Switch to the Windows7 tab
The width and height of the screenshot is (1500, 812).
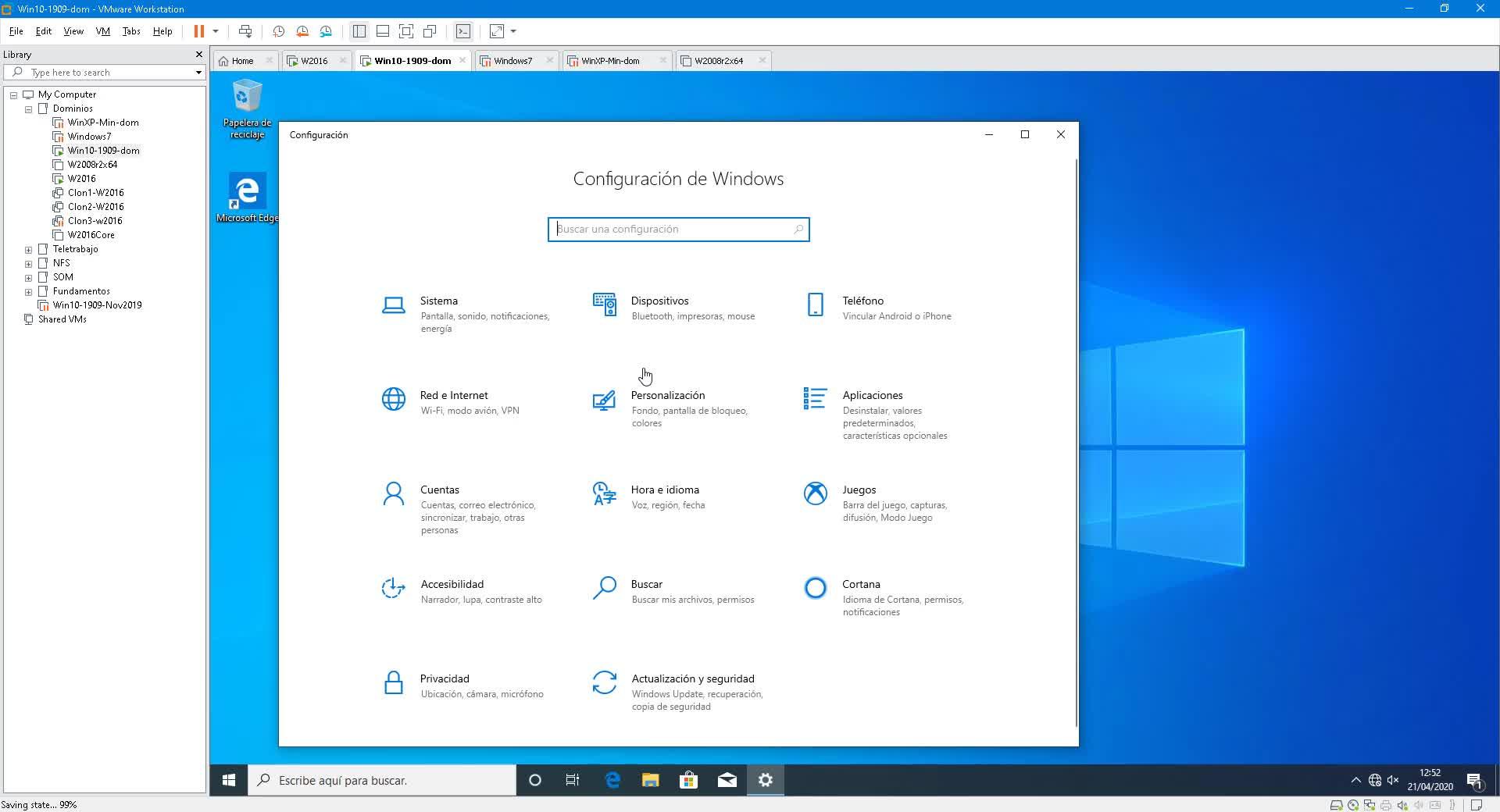coord(512,61)
